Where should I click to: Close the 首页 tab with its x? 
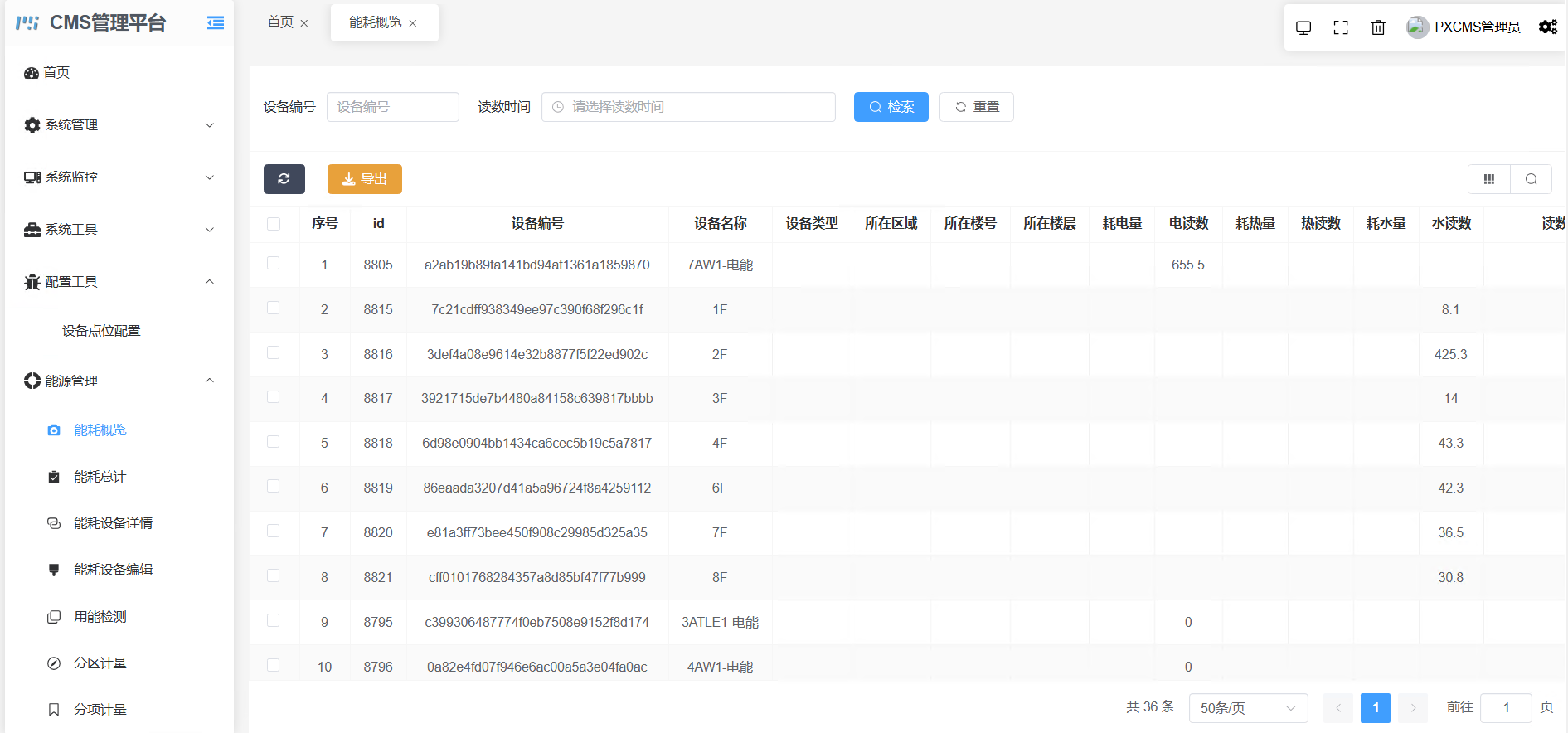(304, 23)
